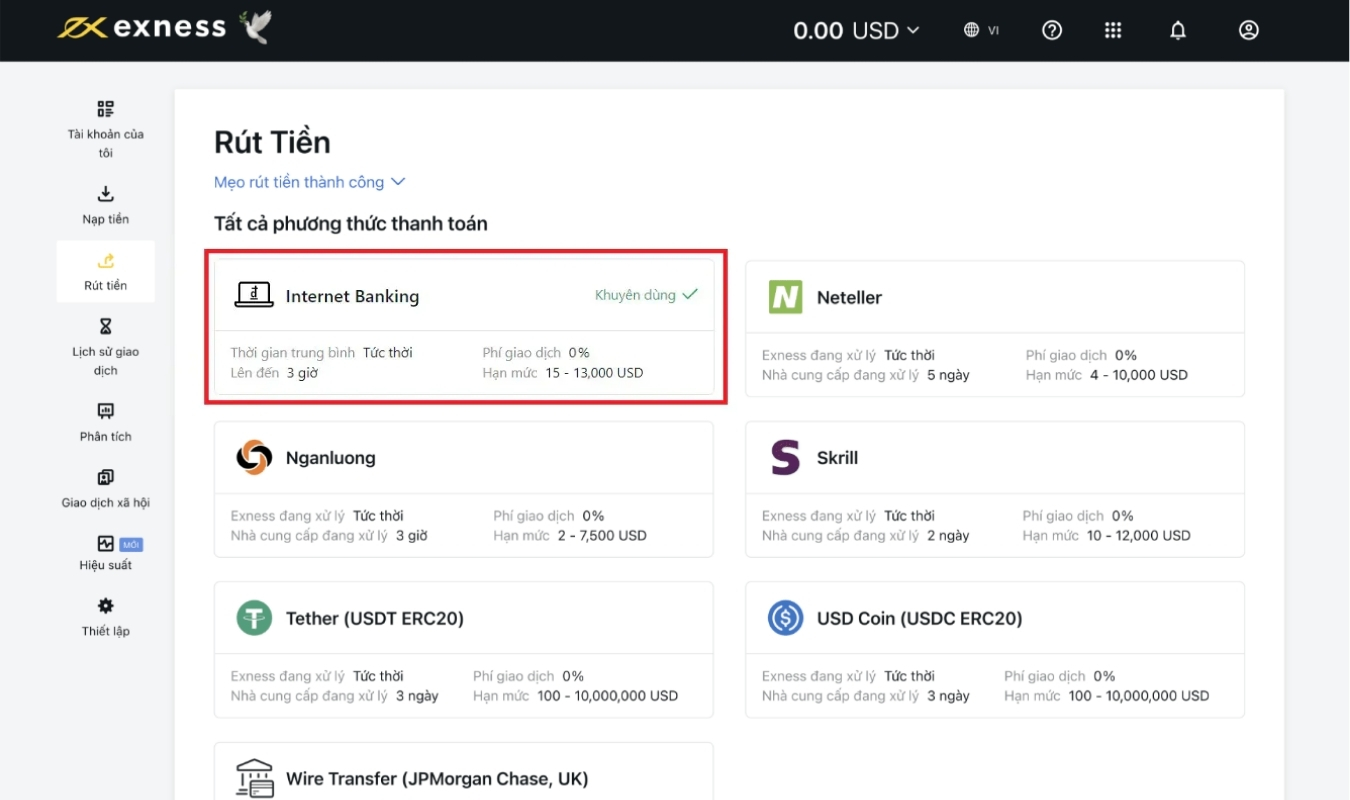Click the green Tether T logo

tap(254, 618)
